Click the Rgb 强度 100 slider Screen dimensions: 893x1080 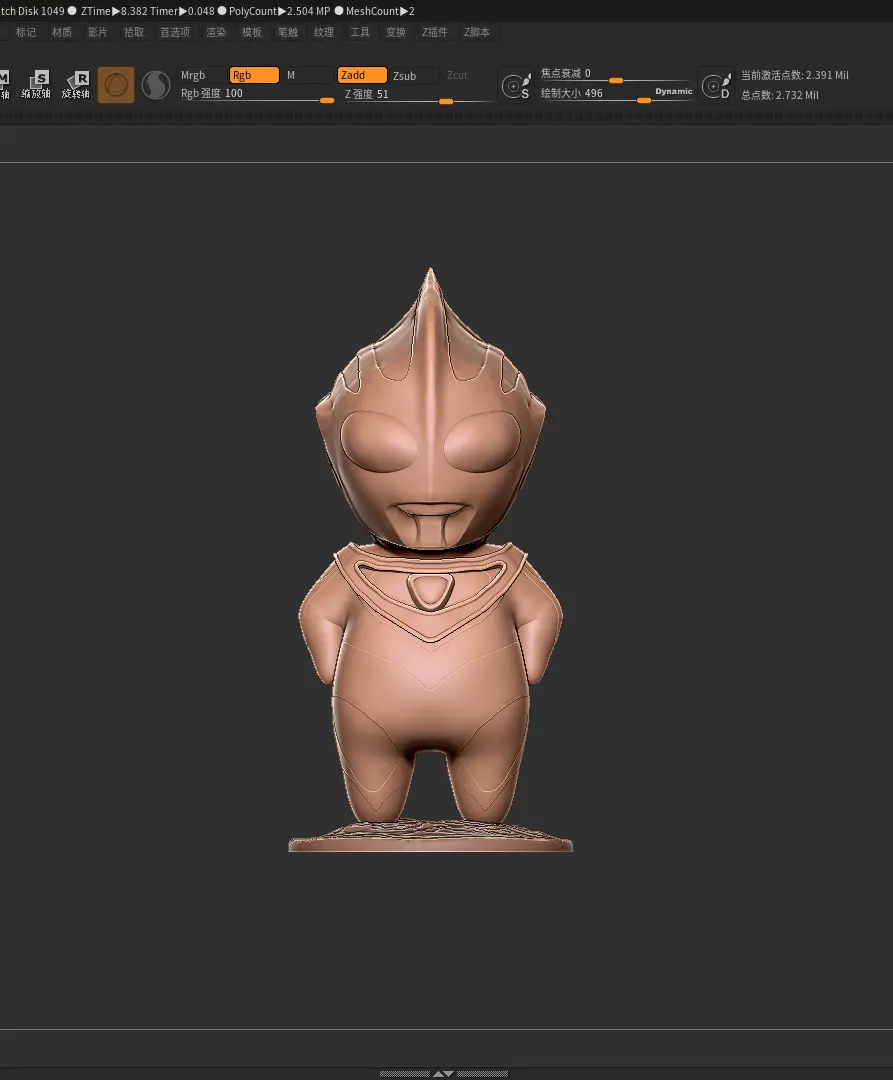(x=257, y=94)
